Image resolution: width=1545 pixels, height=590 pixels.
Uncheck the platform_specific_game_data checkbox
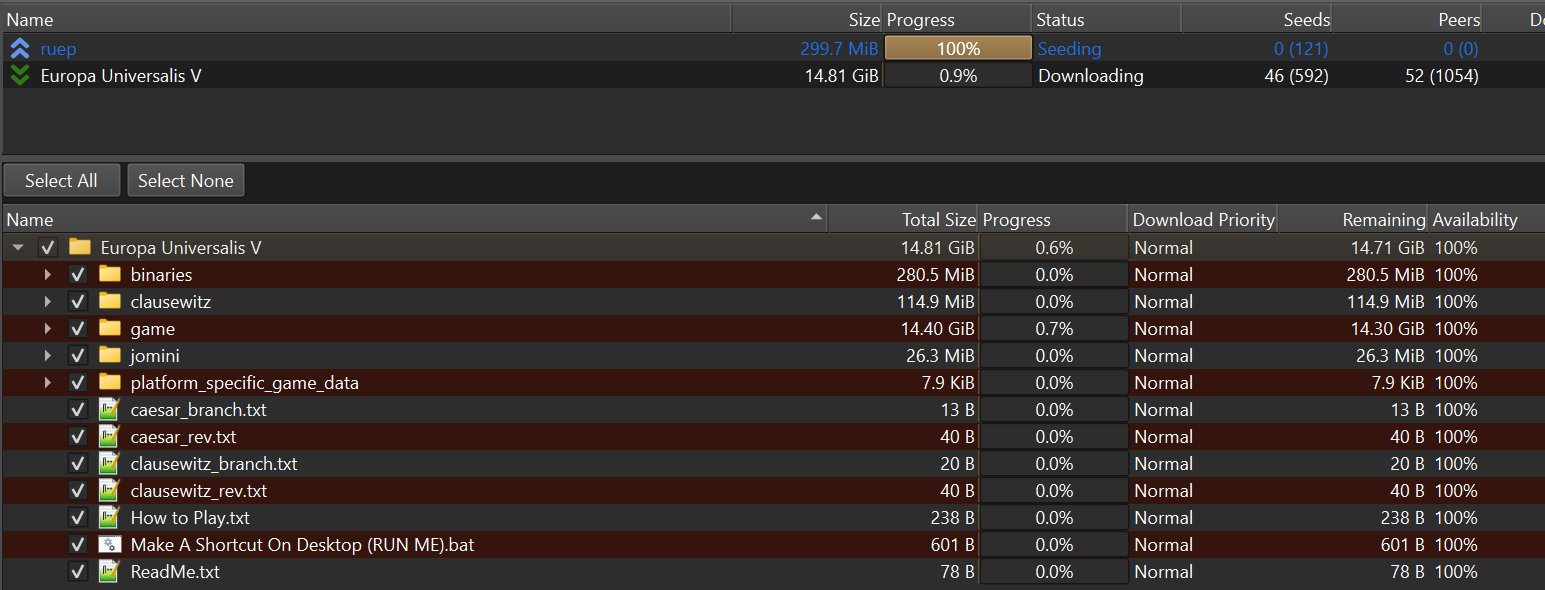click(x=78, y=382)
